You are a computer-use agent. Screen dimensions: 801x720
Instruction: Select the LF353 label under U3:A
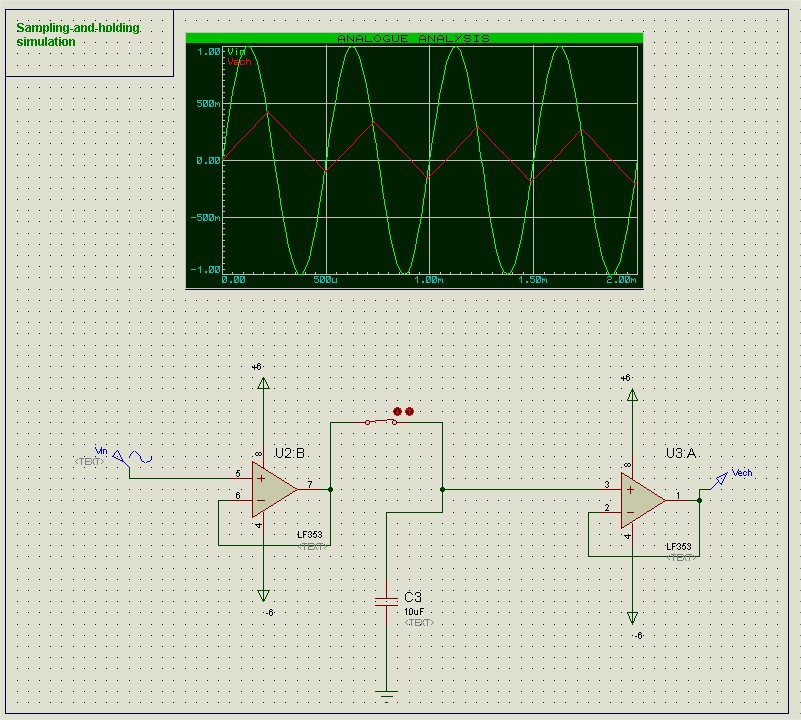pos(678,546)
